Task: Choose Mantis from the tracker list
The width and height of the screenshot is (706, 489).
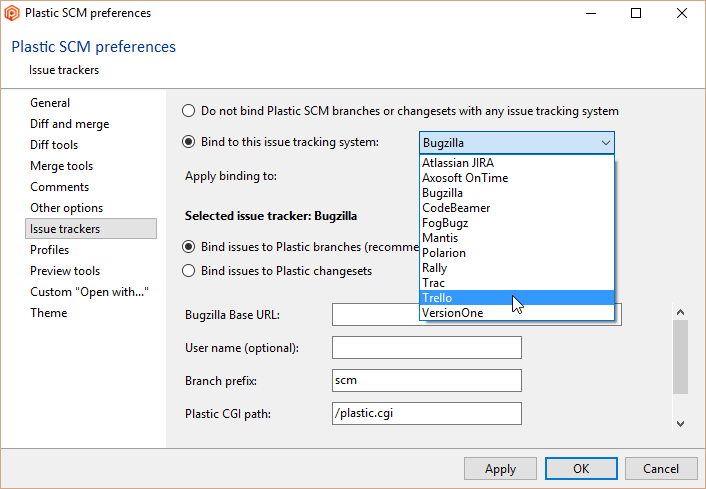Action: pyautogui.click(x=516, y=238)
